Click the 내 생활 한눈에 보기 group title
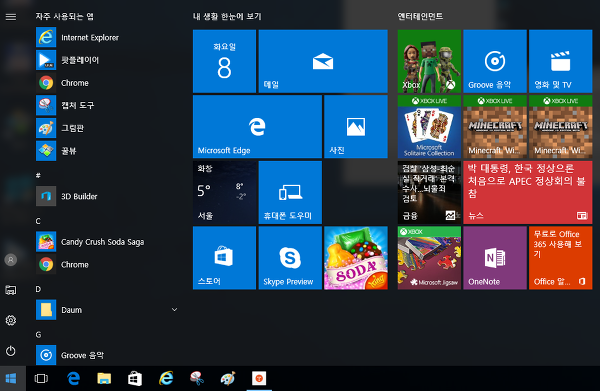600x391 pixels. pyautogui.click(x=227, y=16)
